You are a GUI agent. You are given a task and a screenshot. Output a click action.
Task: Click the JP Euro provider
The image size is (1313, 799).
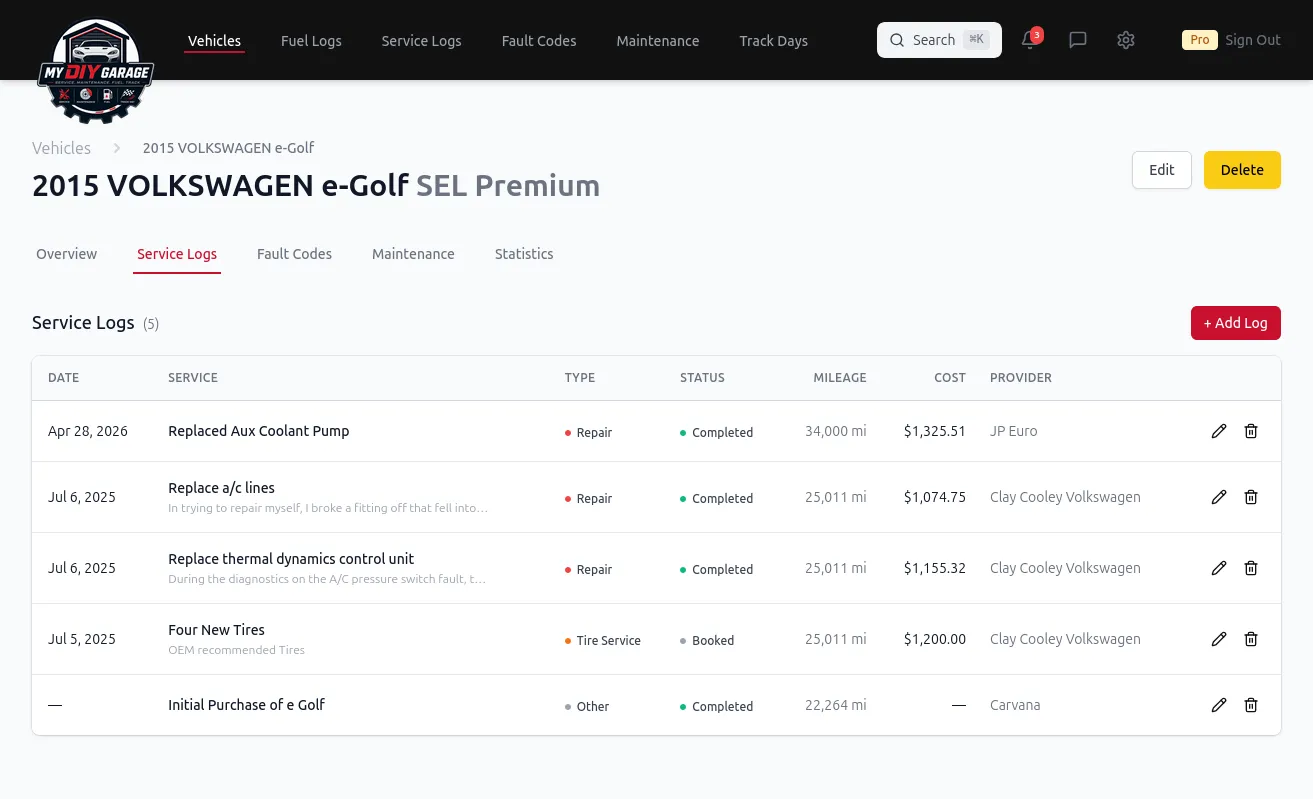click(x=1014, y=432)
